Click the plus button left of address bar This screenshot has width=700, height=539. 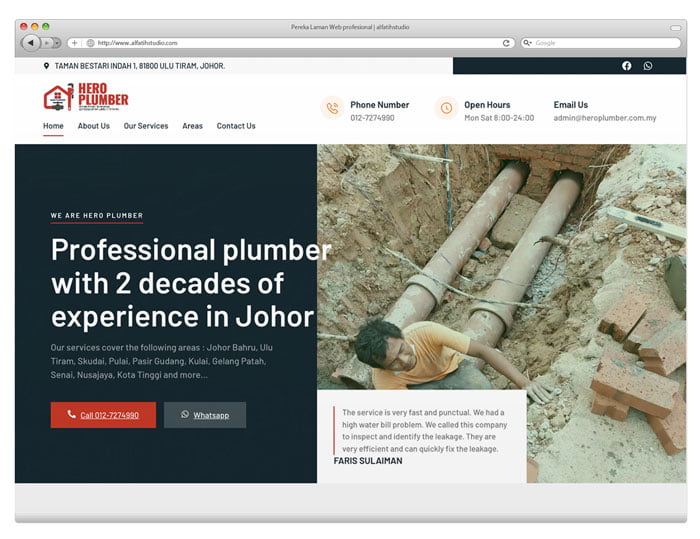tap(74, 43)
